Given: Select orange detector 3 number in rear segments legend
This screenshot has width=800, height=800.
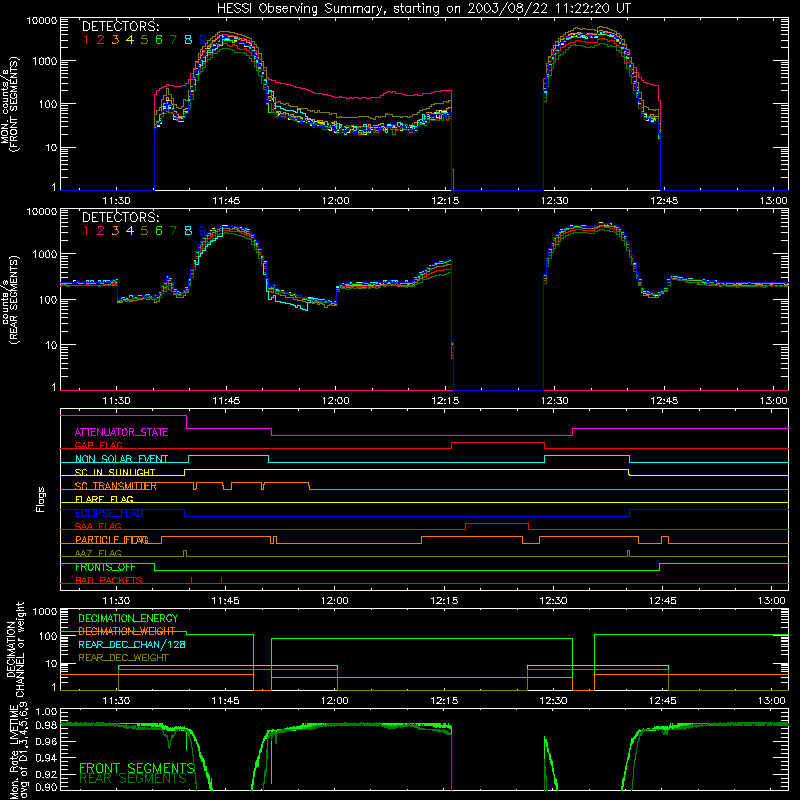Looking at the screenshot, I should [x=115, y=231].
